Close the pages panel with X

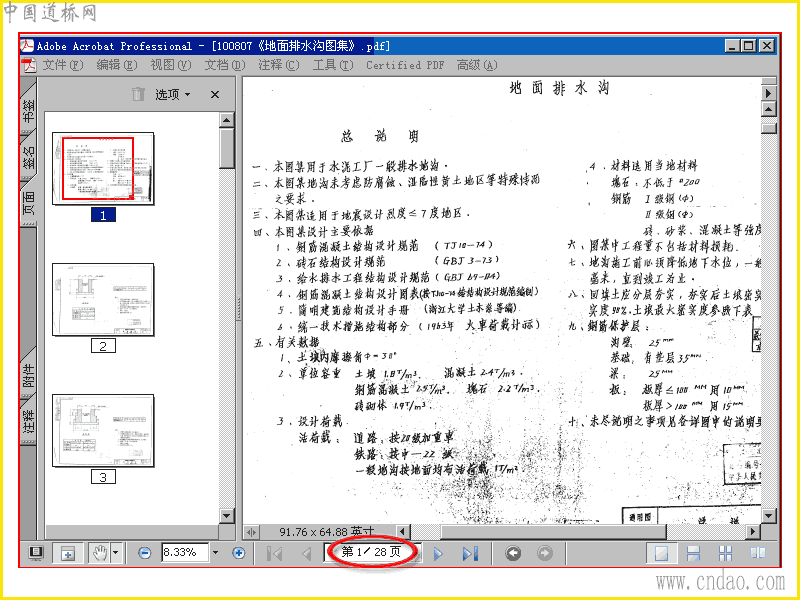[215, 94]
